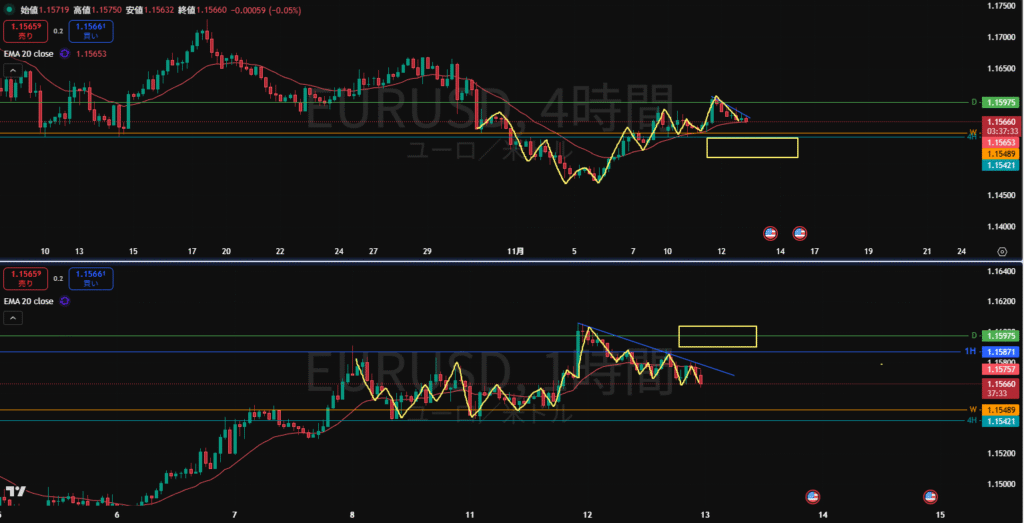Image resolution: width=1024 pixels, height=523 pixels.
Task: Click the Sell button in the upper chart
Action: [25, 31]
